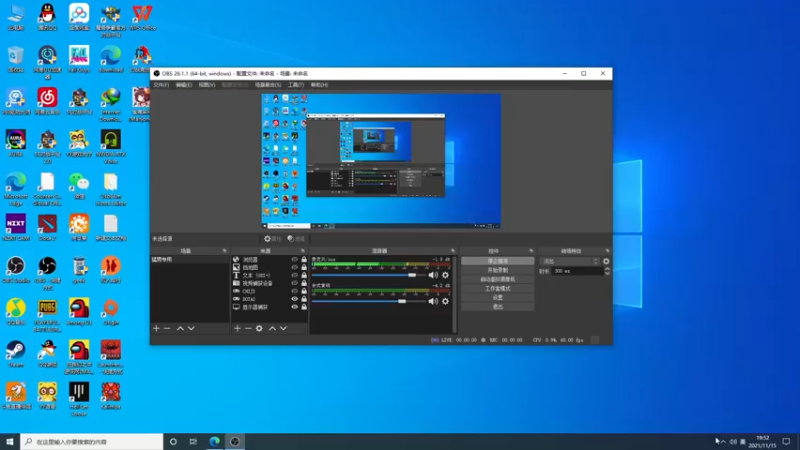The width and height of the screenshot is (800, 450).
Task: Open the 台式音响 audio settings gear
Action: tap(445, 302)
